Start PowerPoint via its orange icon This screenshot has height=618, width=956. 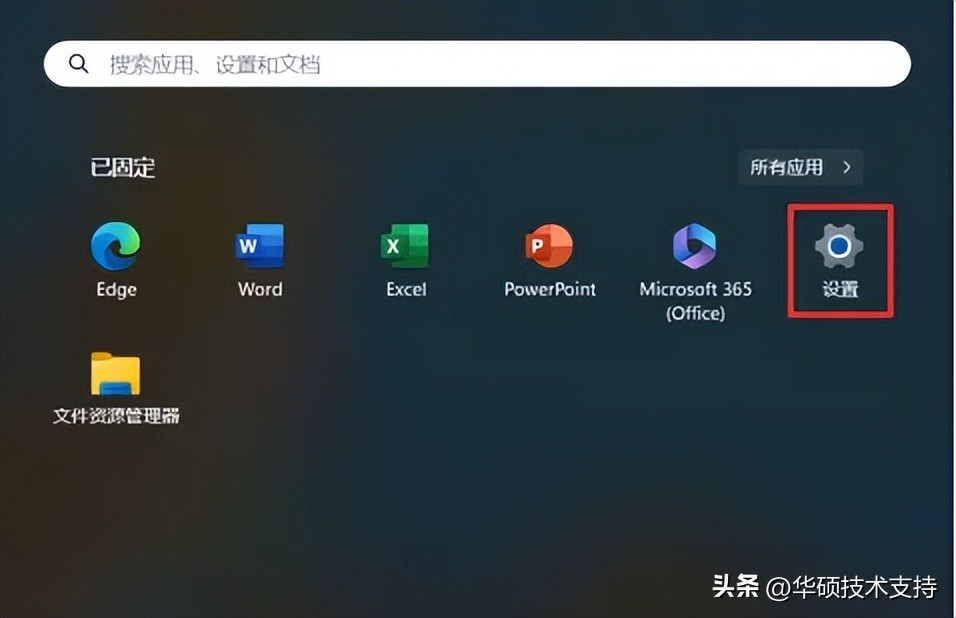550,246
